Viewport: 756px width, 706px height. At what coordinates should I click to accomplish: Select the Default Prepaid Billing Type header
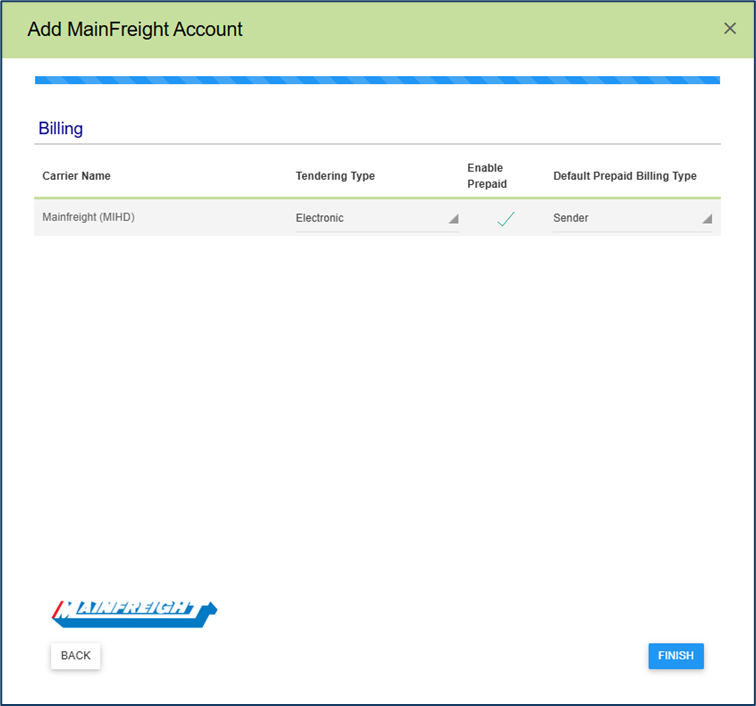(x=624, y=176)
